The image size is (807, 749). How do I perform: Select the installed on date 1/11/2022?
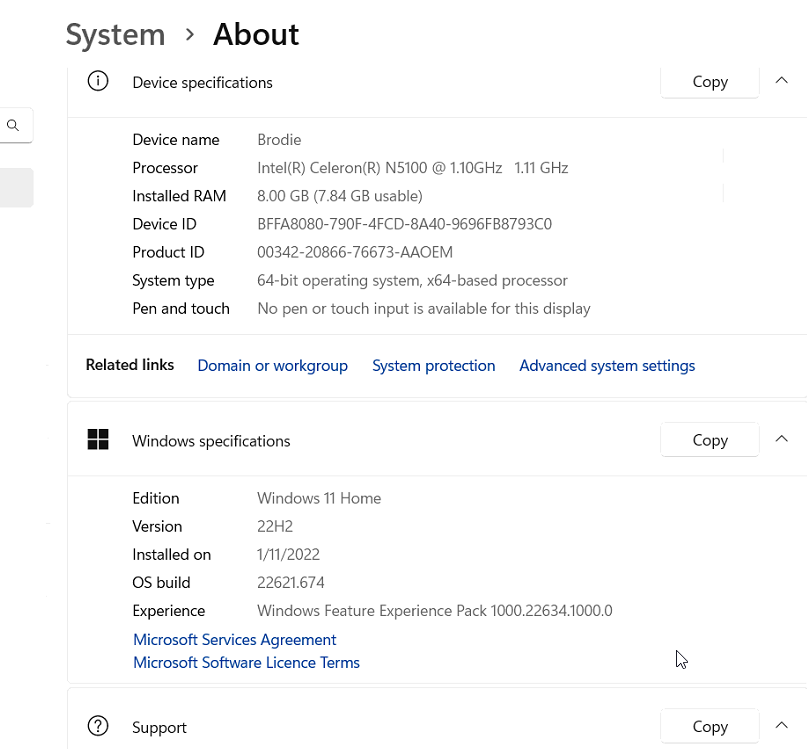288,554
